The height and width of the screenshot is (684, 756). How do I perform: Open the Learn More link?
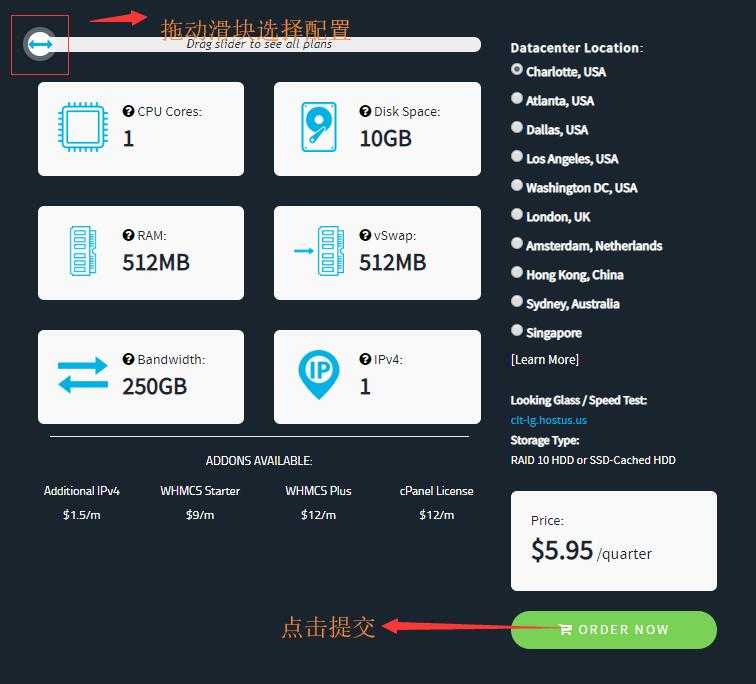click(545, 360)
